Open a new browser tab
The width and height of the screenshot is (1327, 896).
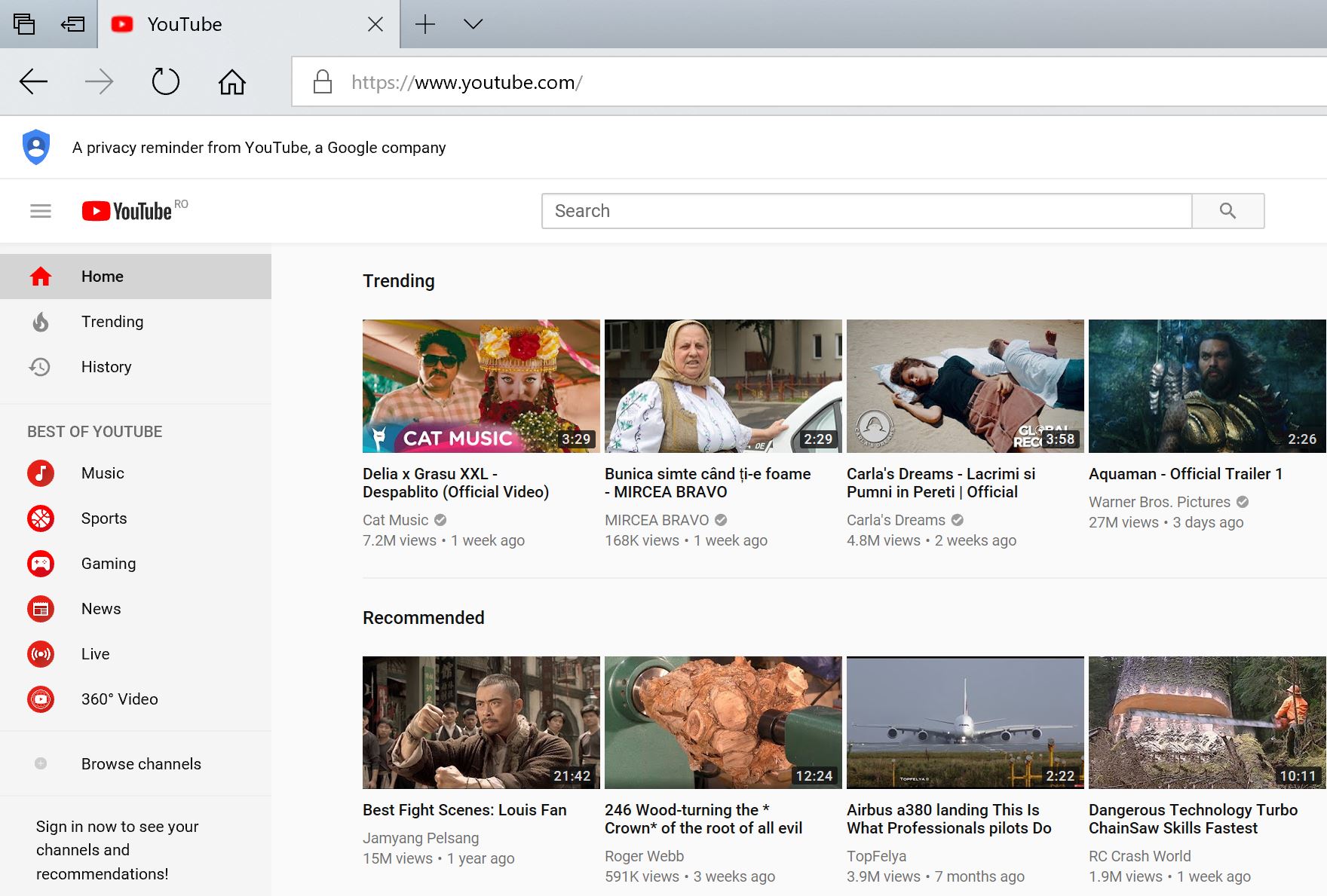click(x=425, y=24)
